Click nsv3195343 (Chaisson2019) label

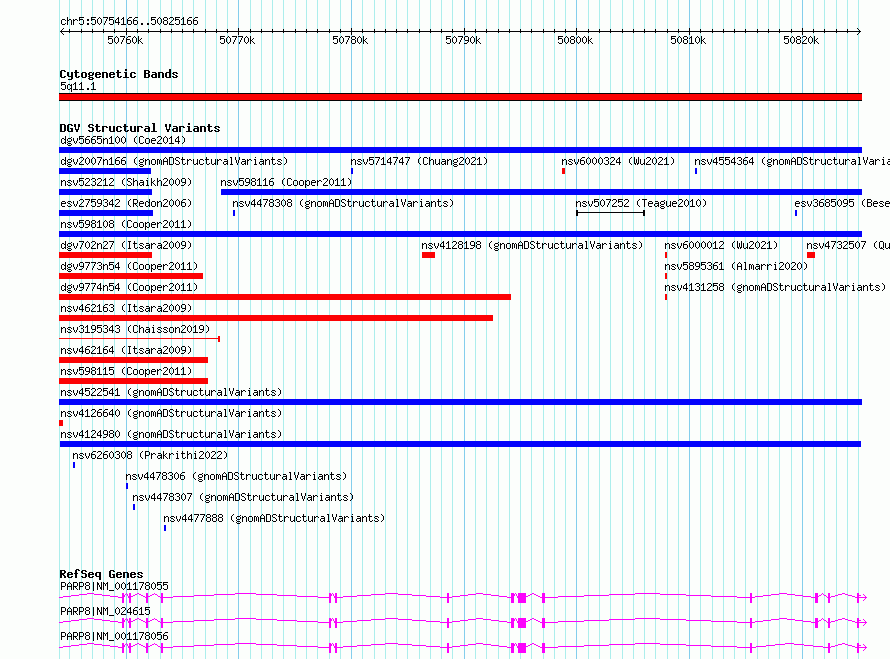[x=135, y=329]
